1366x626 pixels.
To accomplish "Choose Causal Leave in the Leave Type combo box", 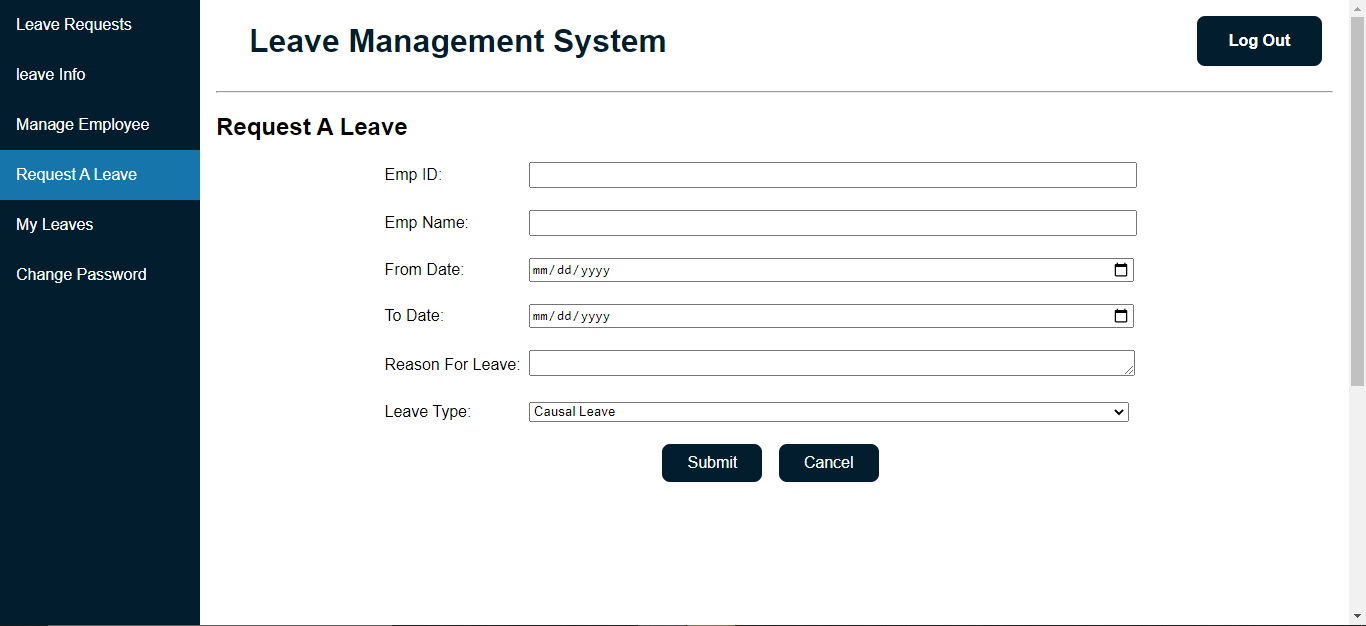I will pos(828,411).
